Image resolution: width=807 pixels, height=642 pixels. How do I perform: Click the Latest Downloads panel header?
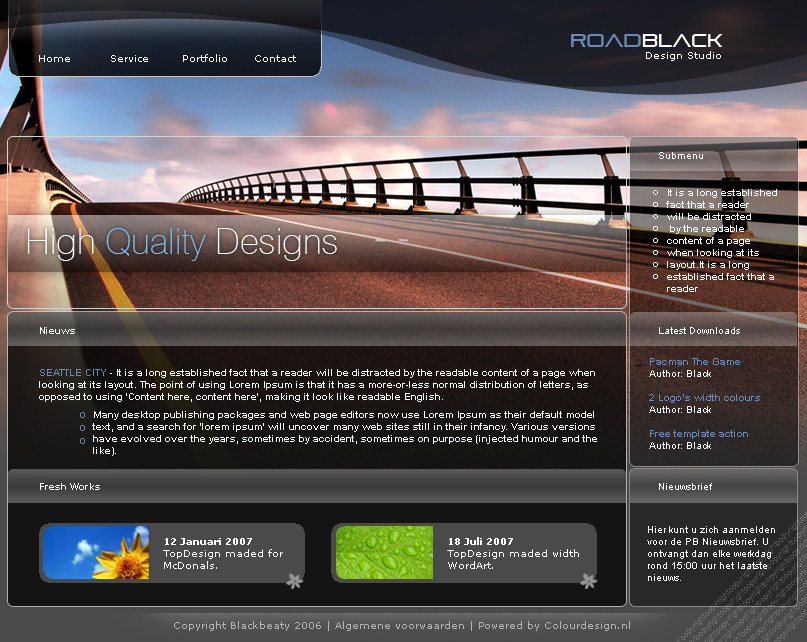point(713,330)
